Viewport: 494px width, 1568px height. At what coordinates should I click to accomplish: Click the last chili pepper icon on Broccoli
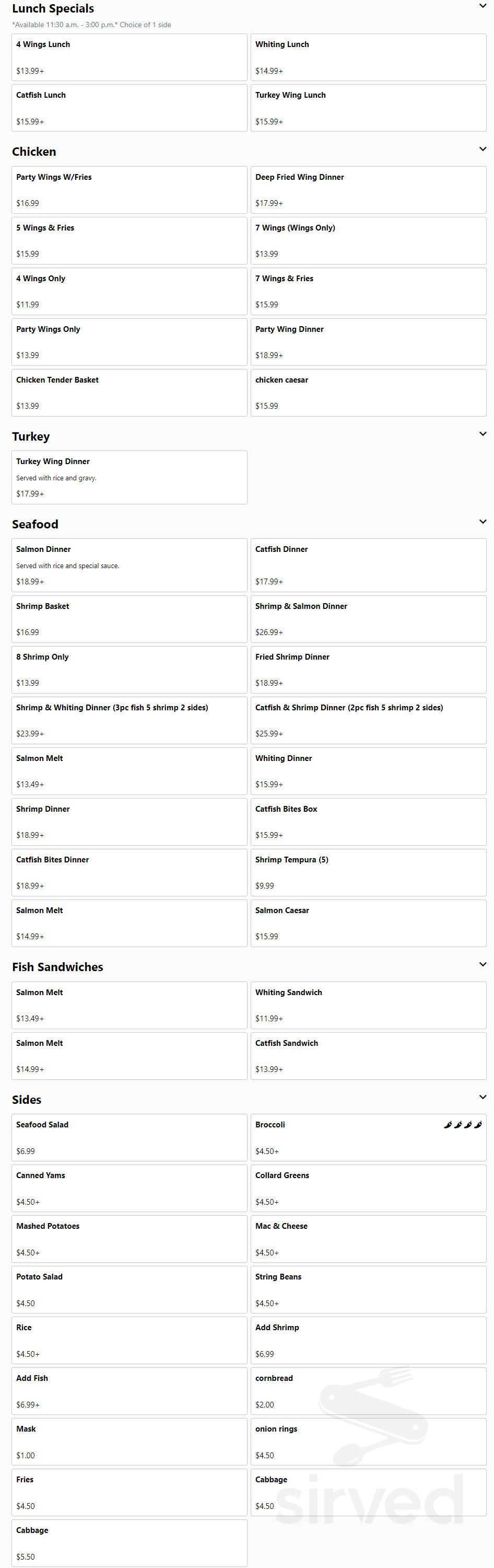(478, 1125)
